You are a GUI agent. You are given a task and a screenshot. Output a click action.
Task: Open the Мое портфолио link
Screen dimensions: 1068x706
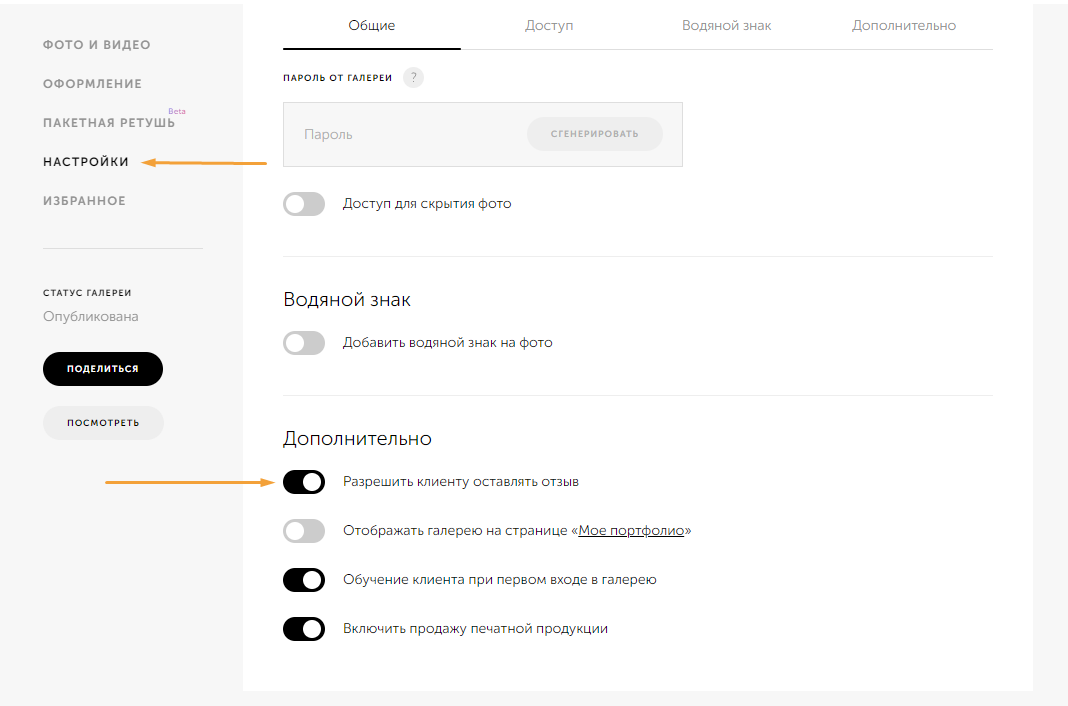(x=631, y=531)
